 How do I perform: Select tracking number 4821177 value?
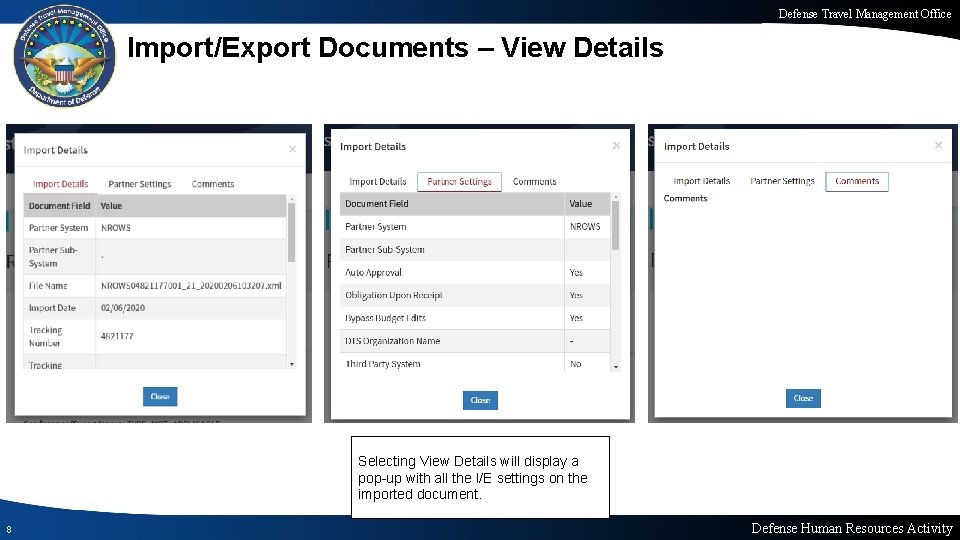click(117, 336)
